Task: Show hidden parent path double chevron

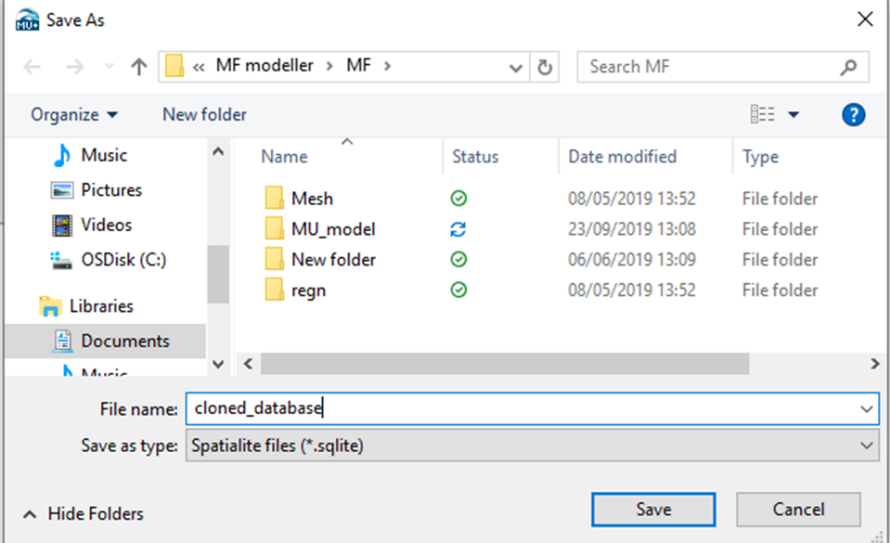Action: [x=198, y=67]
